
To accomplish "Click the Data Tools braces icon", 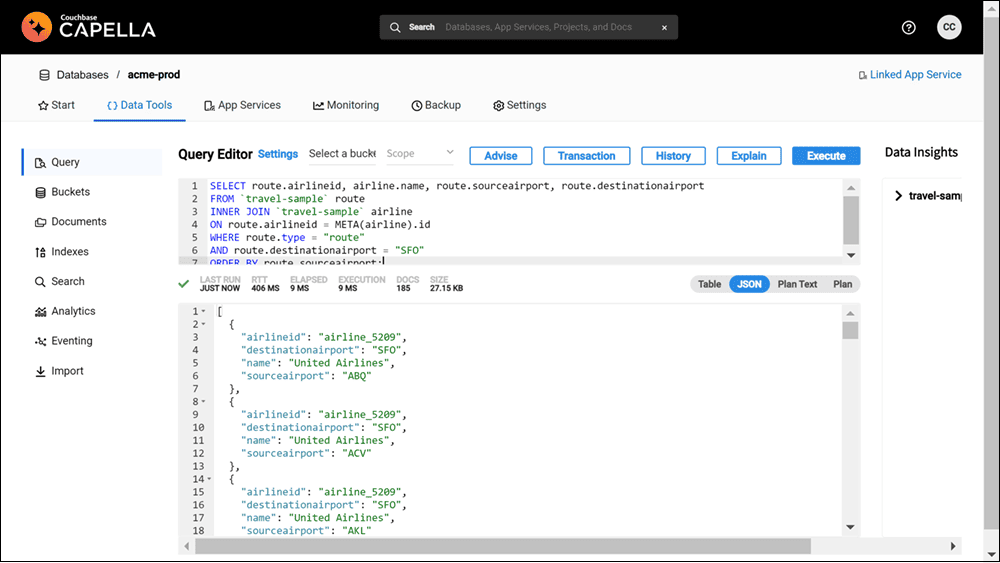I will pos(112,106).
